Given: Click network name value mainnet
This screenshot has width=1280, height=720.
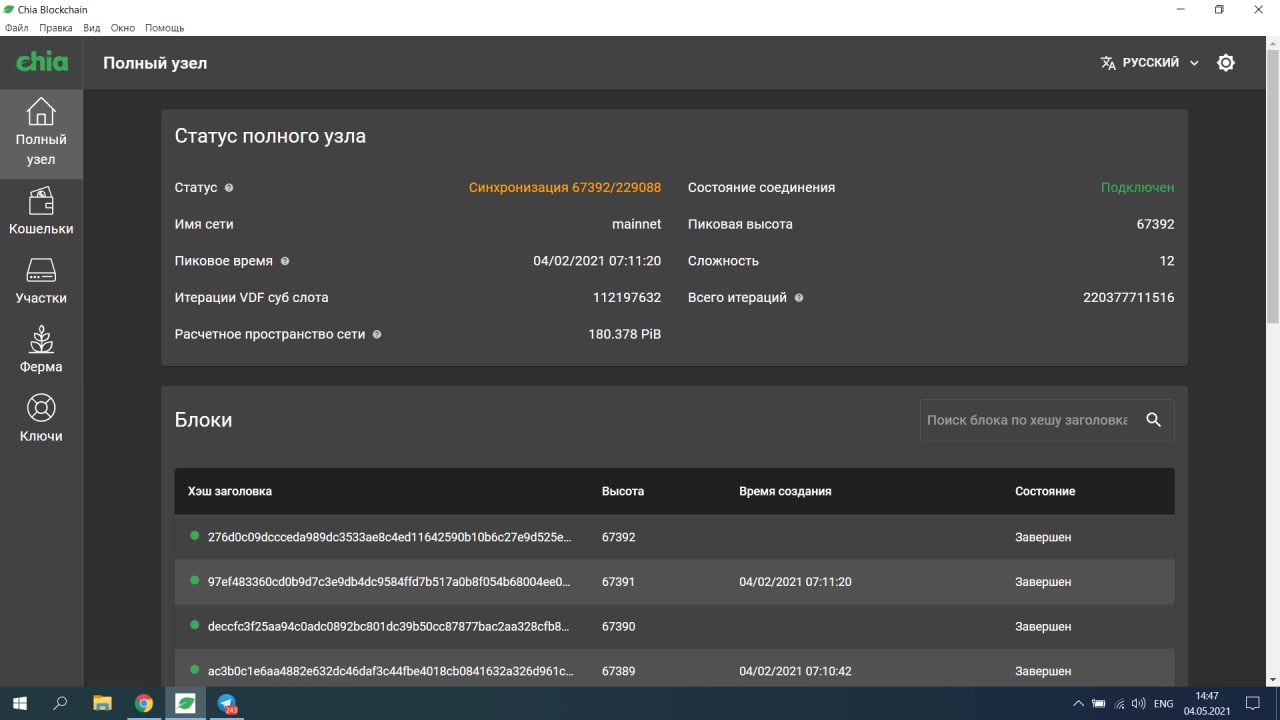Looking at the screenshot, I should coord(636,225).
